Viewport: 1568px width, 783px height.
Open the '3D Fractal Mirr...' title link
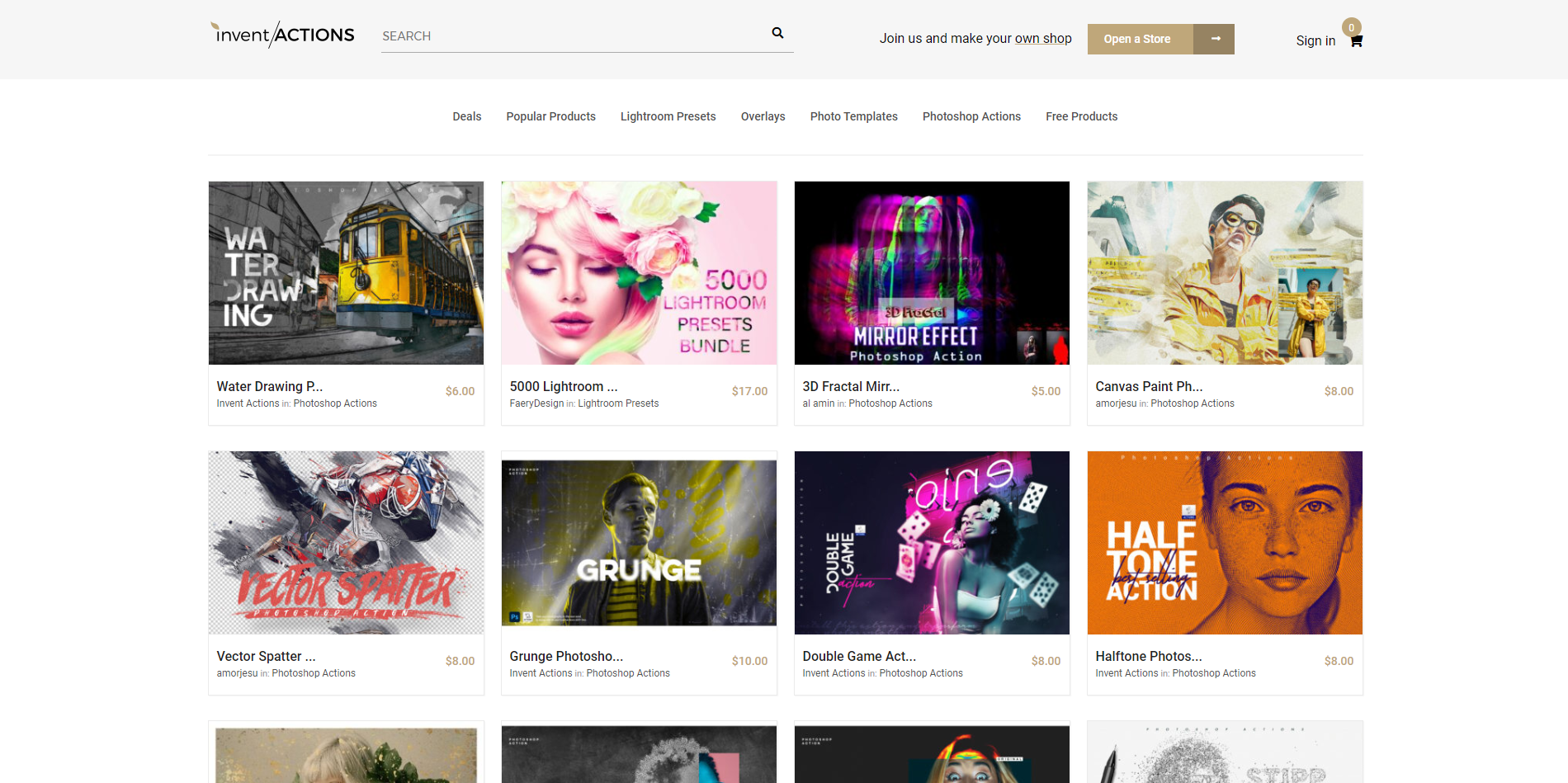click(851, 386)
